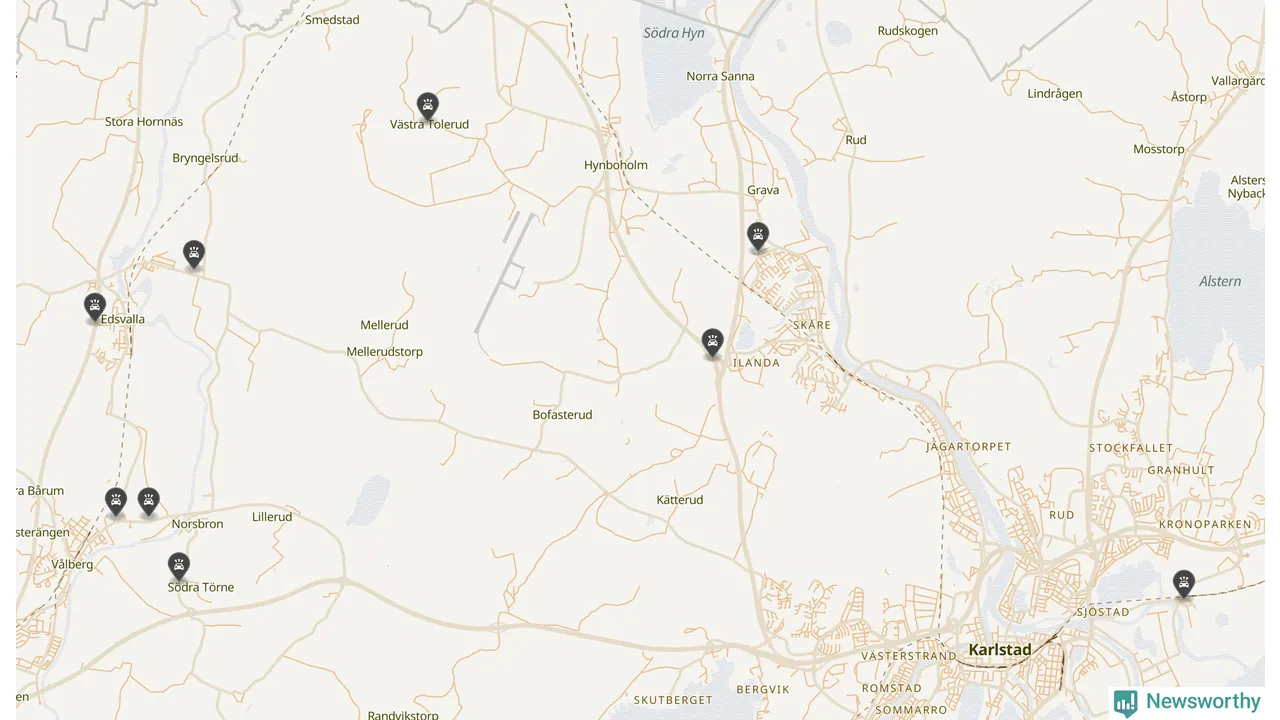The image size is (1280, 720).
Task: Click the airport runway on the map
Action: 506,272
